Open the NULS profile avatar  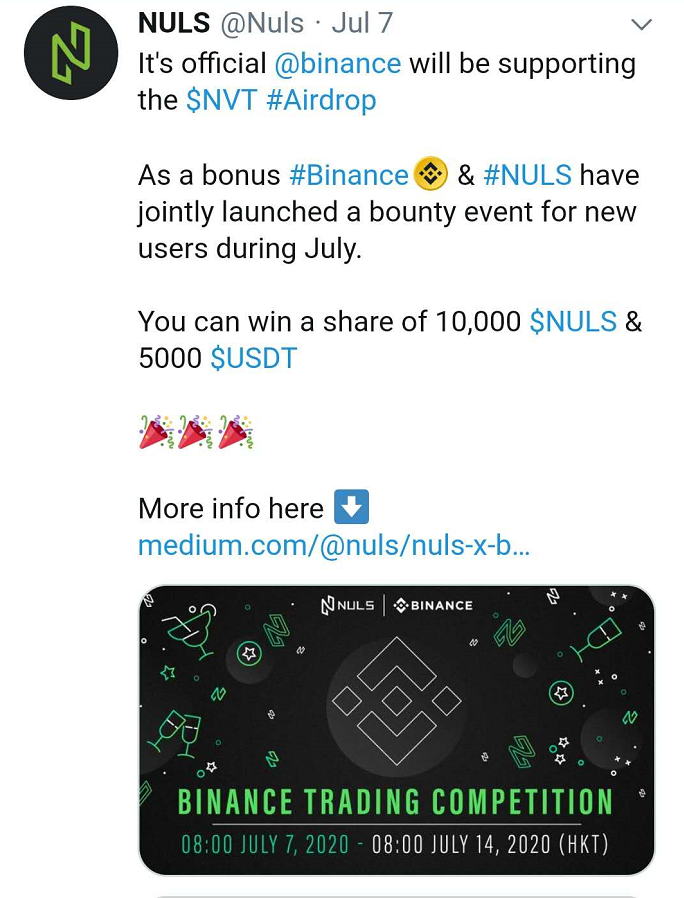(x=71, y=53)
